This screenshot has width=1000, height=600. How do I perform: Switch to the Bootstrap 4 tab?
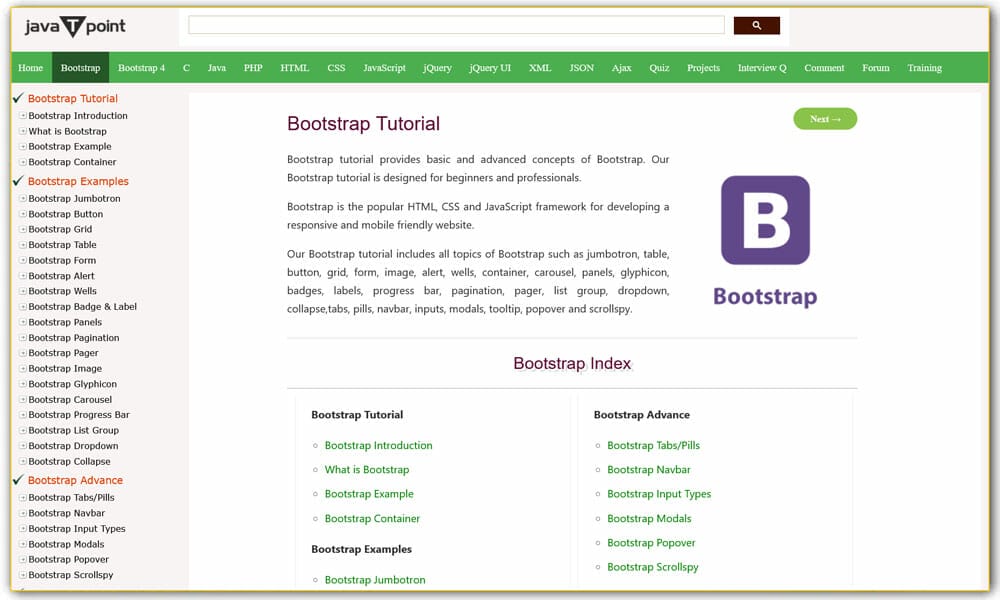point(141,67)
